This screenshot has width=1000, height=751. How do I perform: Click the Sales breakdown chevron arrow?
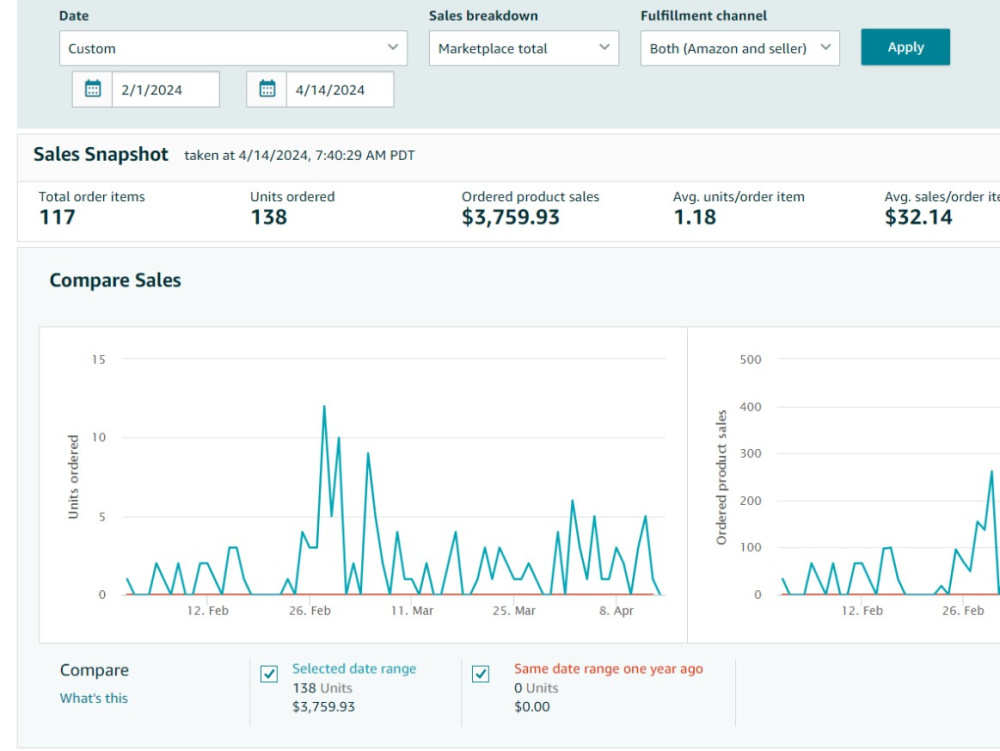click(x=604, y=47)
